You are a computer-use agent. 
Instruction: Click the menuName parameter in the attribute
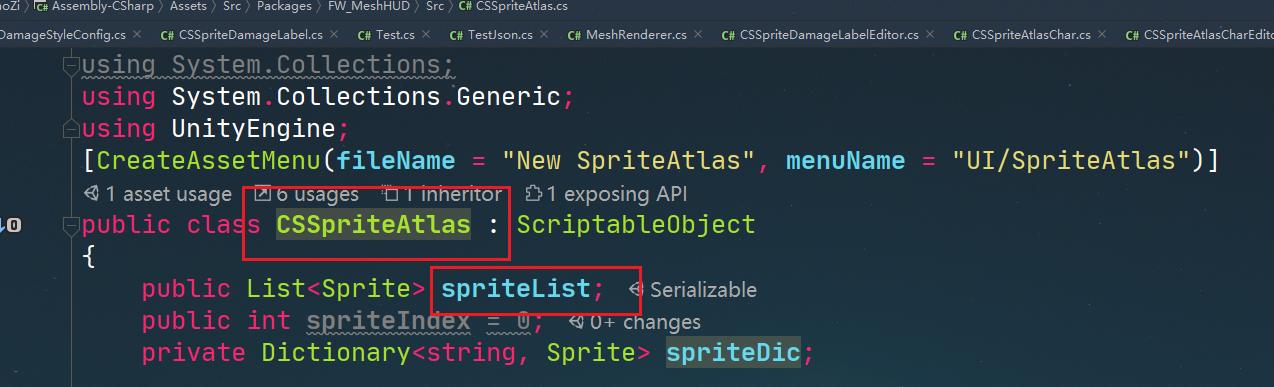846,161
